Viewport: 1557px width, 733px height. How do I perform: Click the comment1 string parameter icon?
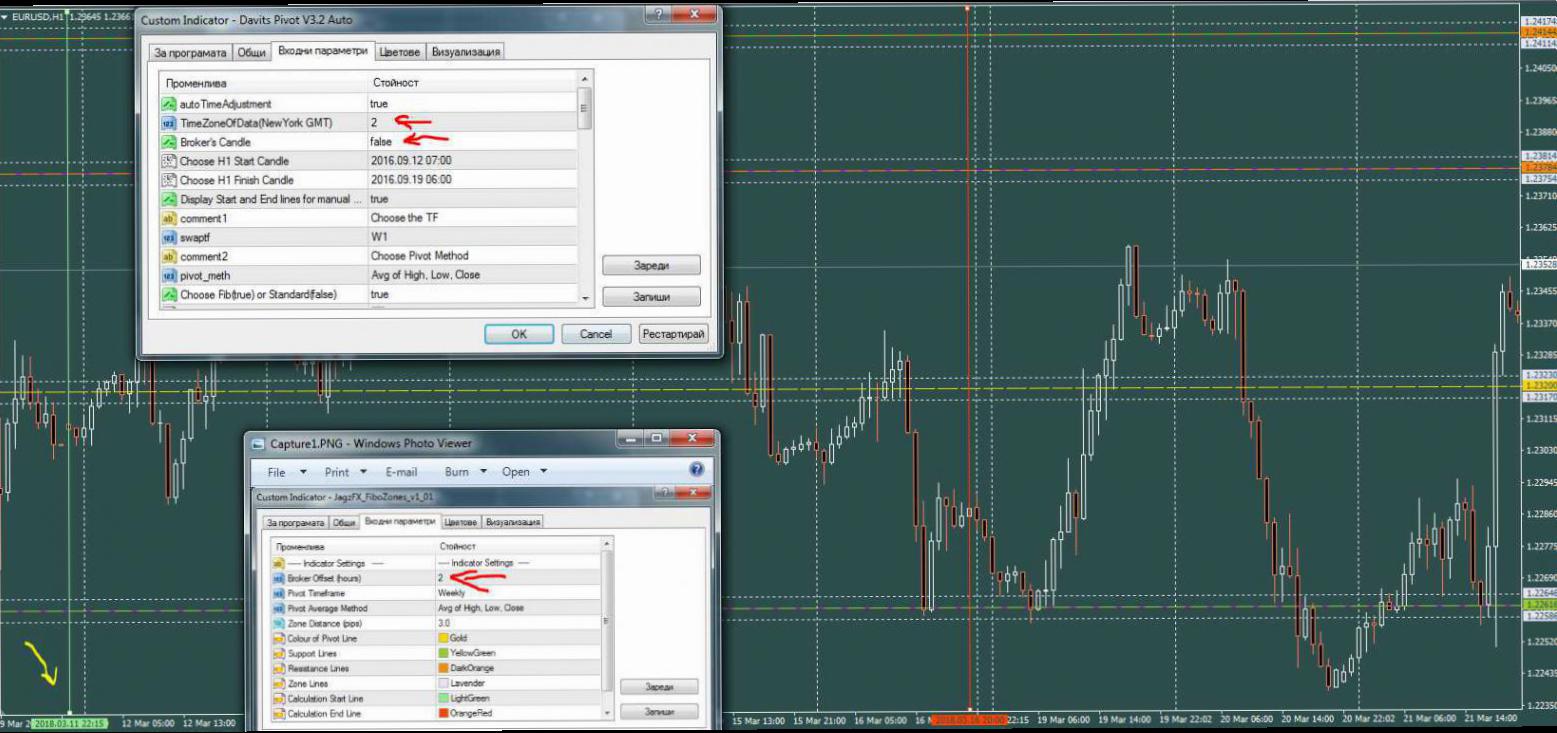click(x=168, y=218)
